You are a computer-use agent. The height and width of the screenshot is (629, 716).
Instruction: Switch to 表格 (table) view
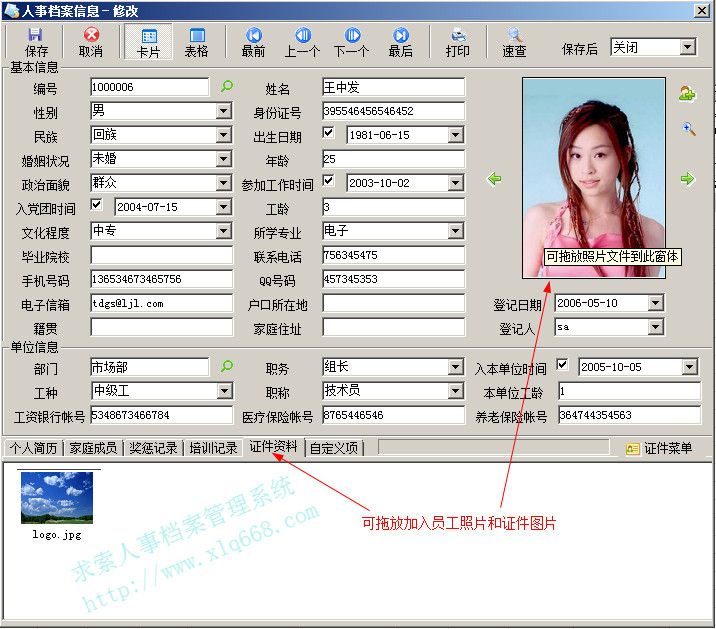point(197,42)
